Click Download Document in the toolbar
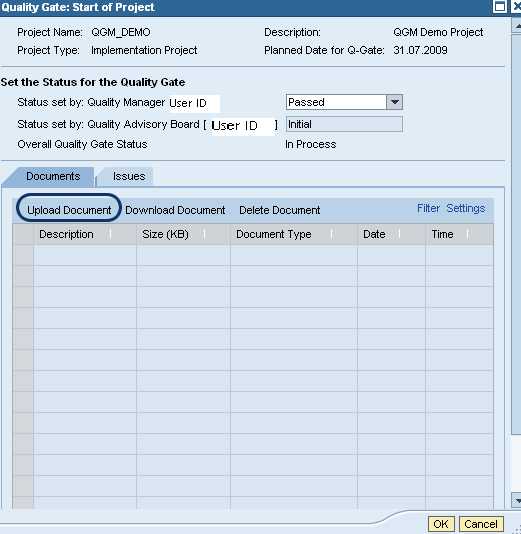 (175, 210)
